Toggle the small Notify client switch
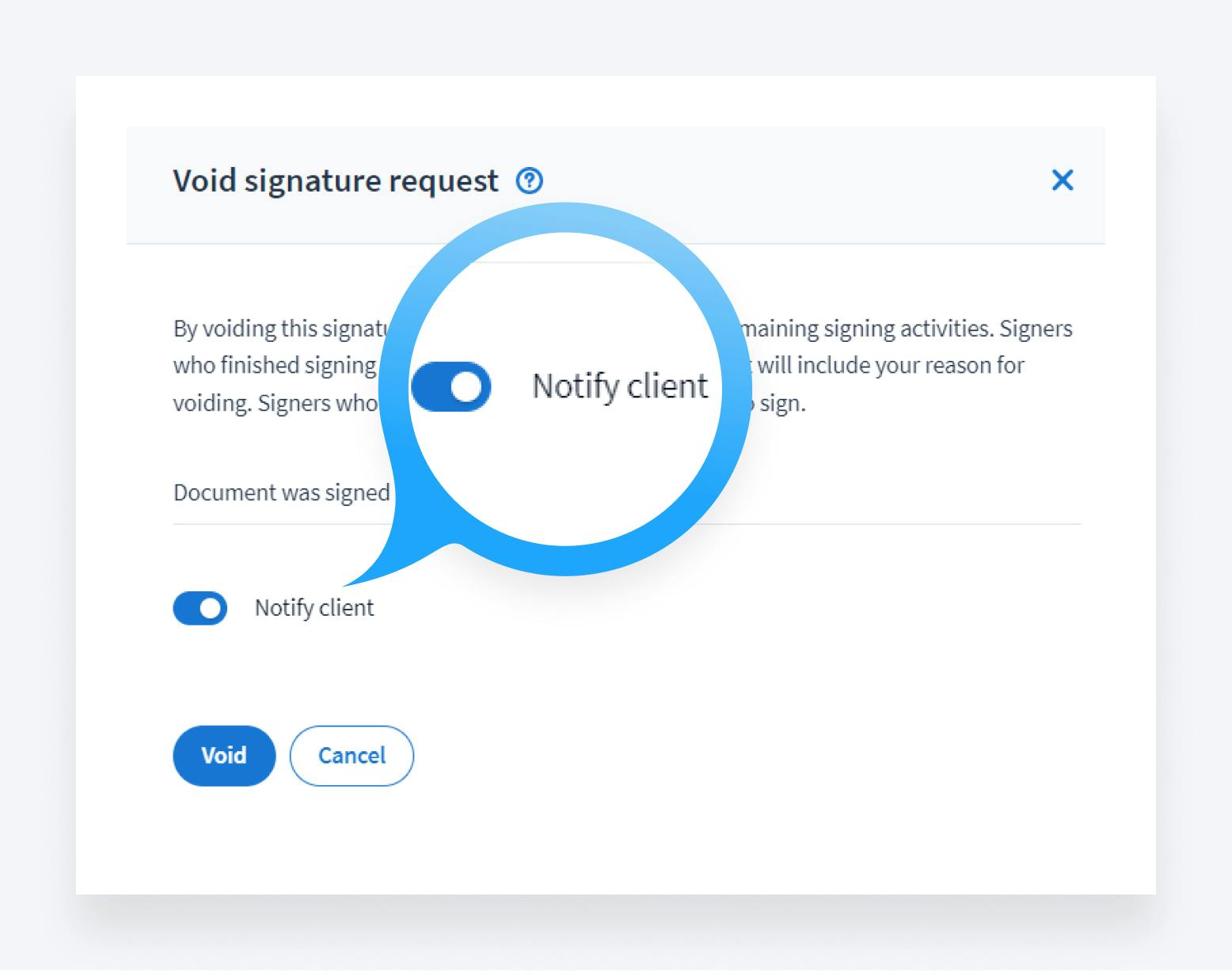The width and height of the screenshot is (1232, 980). (x=200, y=608)
